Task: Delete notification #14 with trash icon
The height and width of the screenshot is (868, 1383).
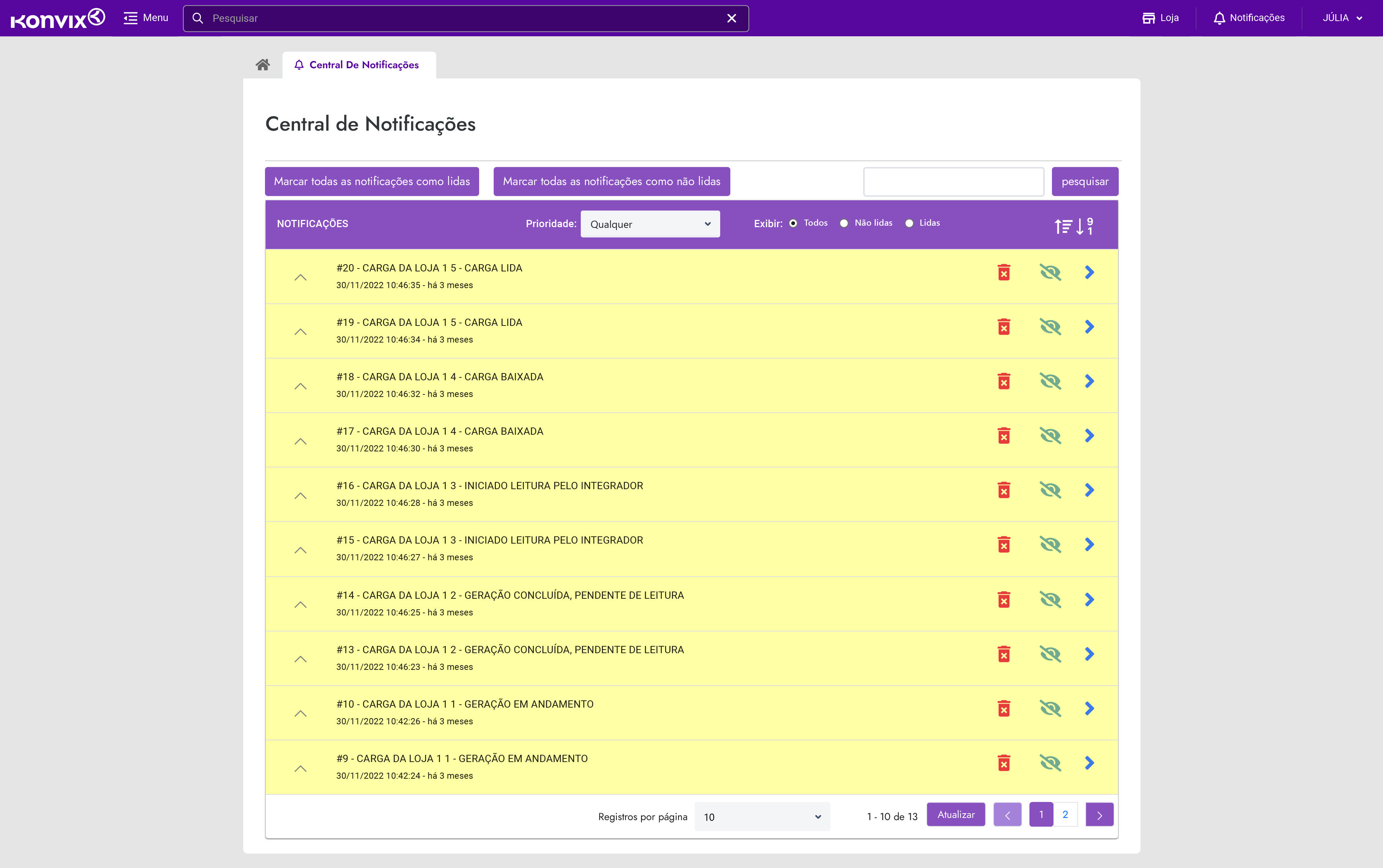Action: click(1004, 600)
